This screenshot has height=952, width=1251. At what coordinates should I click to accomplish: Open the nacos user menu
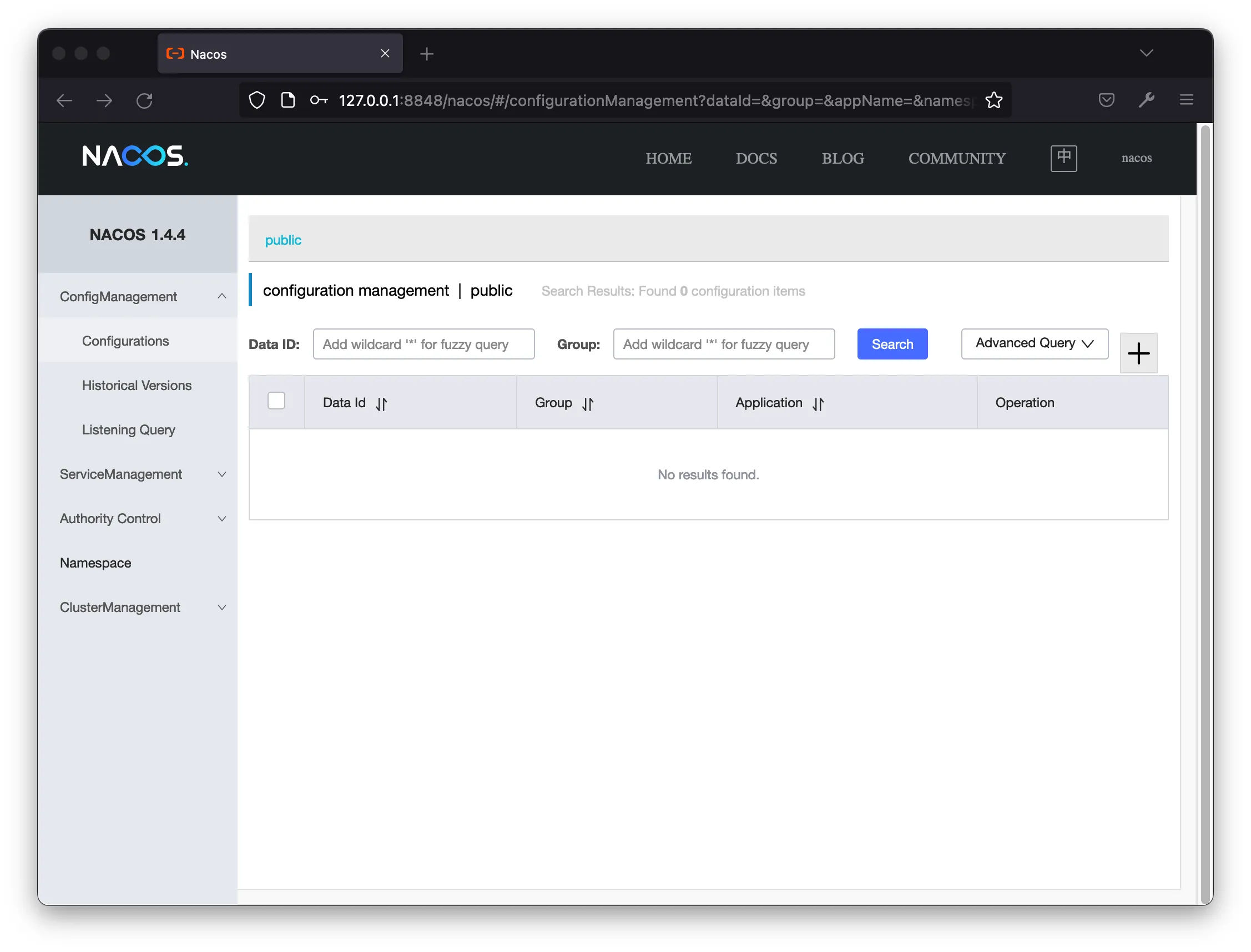point(1136,158)
